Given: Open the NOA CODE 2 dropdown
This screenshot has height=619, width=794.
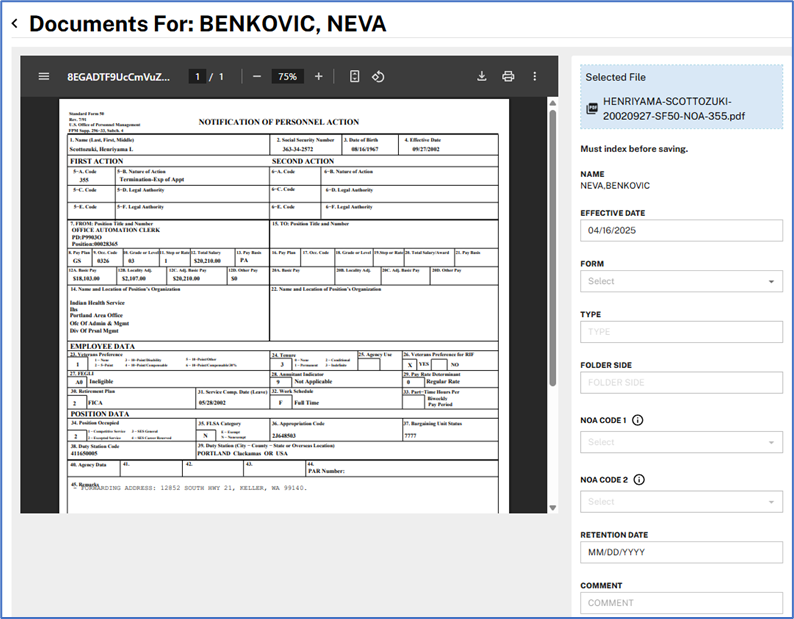Looking at the screenshot, I should coord(681,501).
